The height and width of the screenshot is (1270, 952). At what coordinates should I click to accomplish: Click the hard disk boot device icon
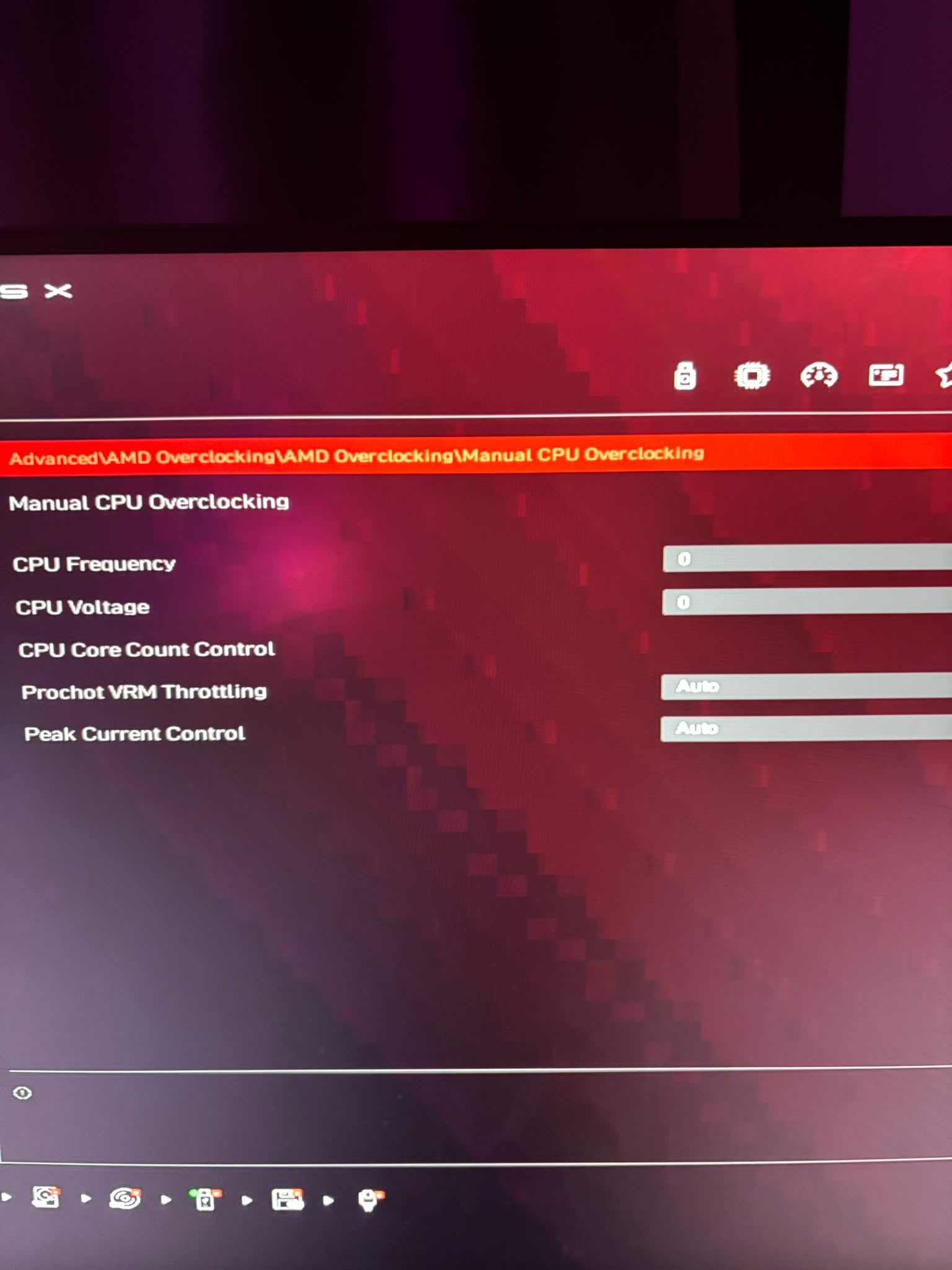coord(46,1197)
